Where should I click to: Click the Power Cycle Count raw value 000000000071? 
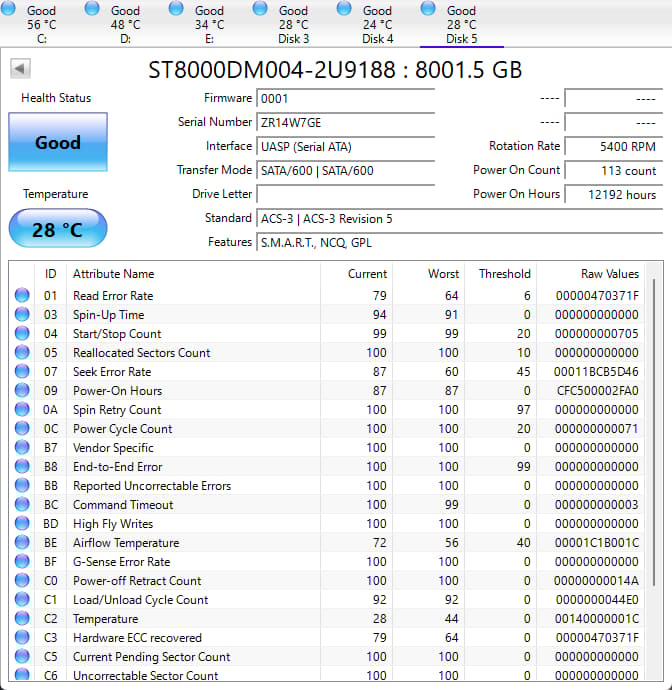click(597, 429)
